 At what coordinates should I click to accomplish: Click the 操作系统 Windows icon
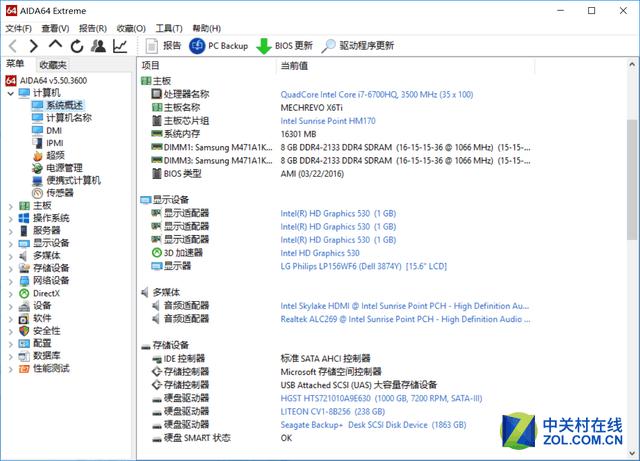tap(24, 218)
